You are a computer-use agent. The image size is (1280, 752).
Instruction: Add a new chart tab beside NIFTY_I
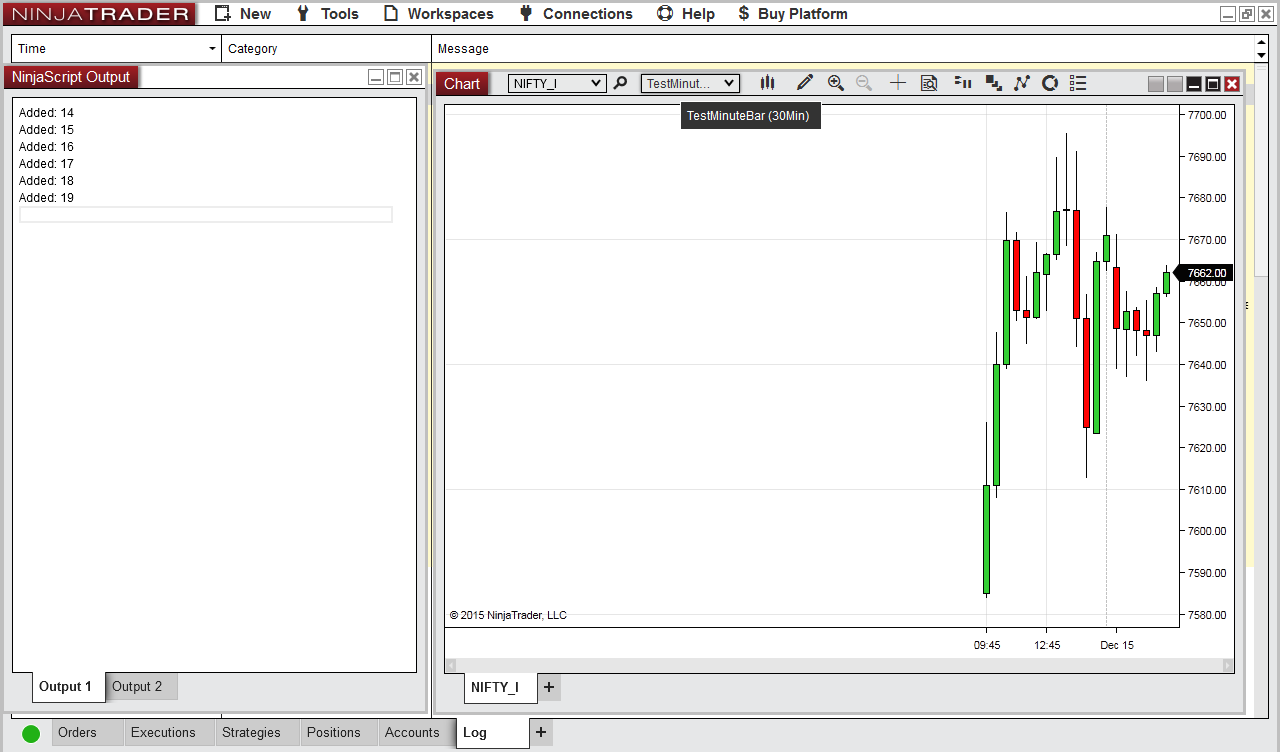[x=549, y=687]
